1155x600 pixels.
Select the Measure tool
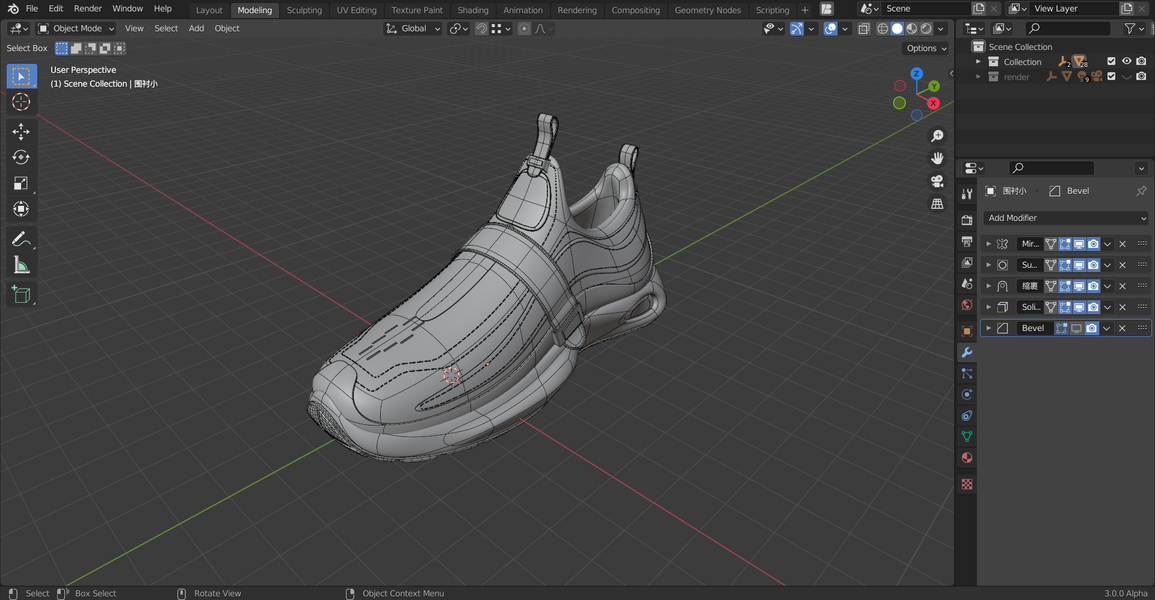[21, 265]
